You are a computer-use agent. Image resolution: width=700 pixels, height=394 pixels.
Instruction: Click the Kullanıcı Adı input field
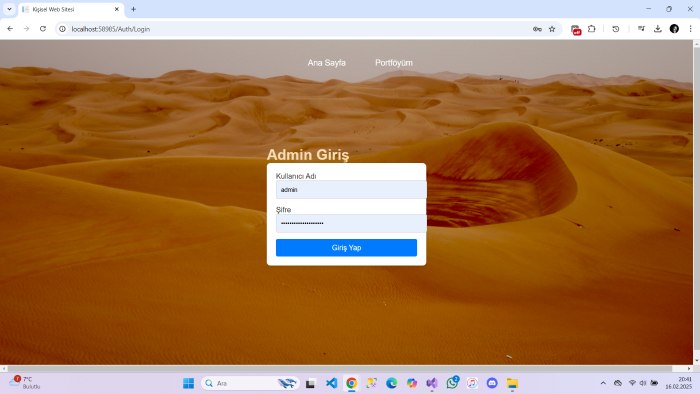pyautogui.click(x=351, y=190)
